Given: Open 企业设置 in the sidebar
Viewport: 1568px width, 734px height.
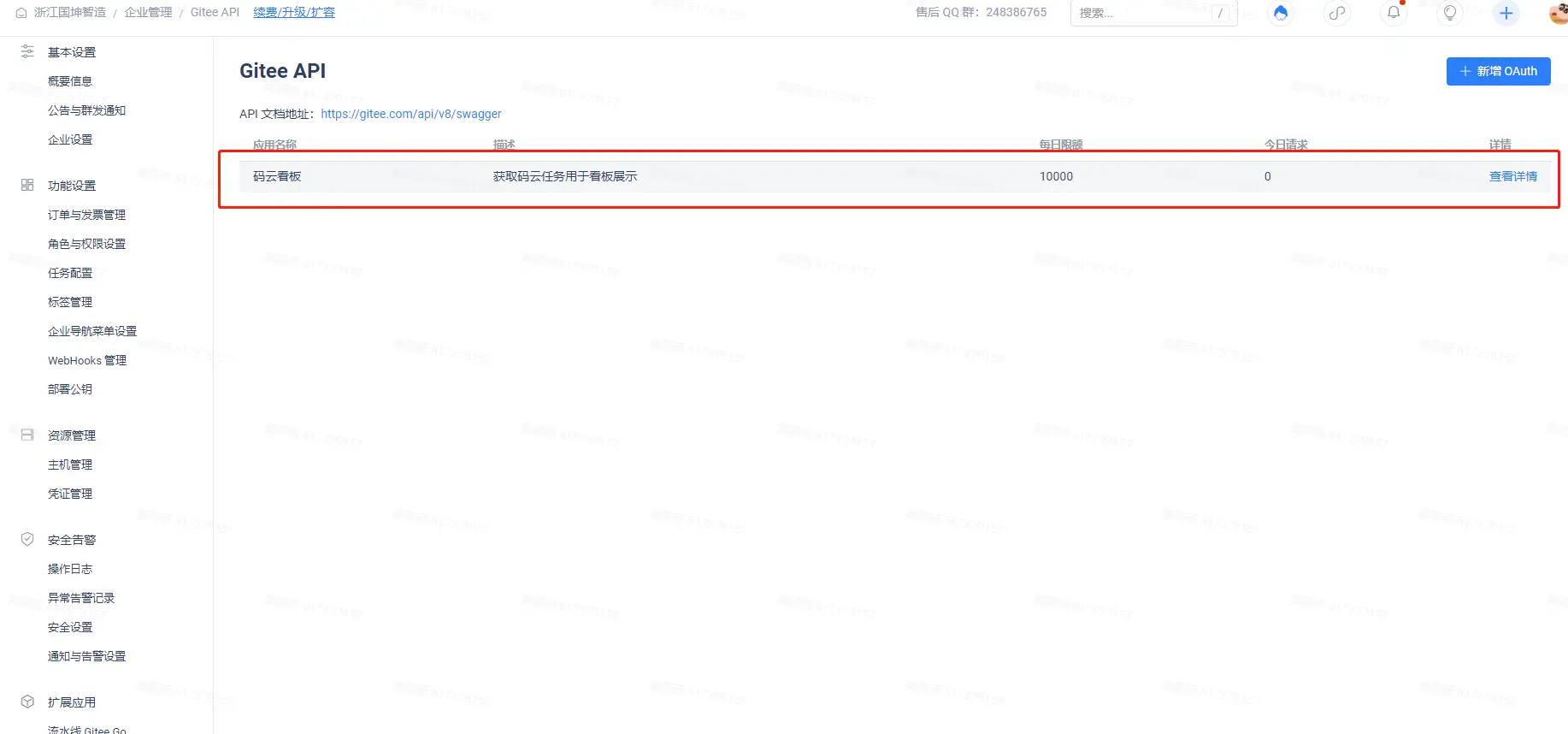Looking at the screenshot, I should tap(70, 139).
